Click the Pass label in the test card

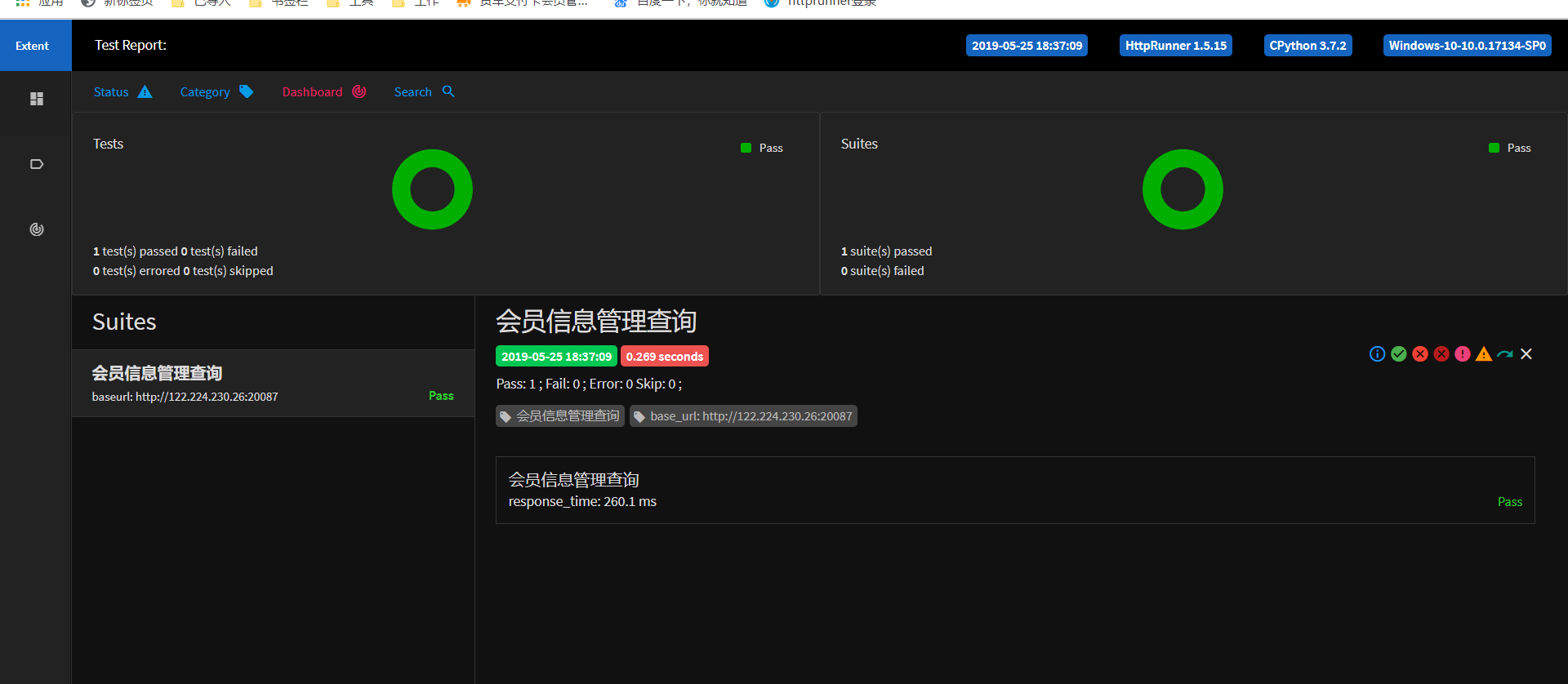pos(1510,502)
